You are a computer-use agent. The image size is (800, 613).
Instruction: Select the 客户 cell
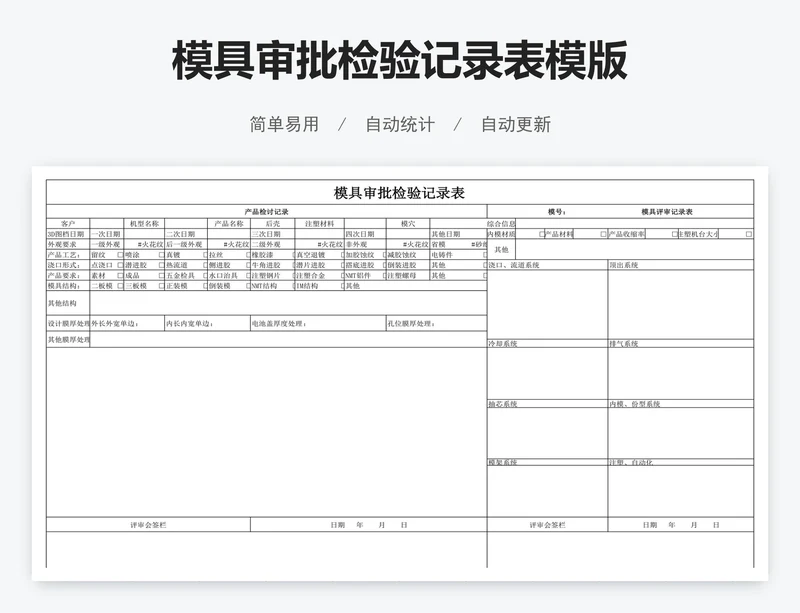tap(68, 224)
